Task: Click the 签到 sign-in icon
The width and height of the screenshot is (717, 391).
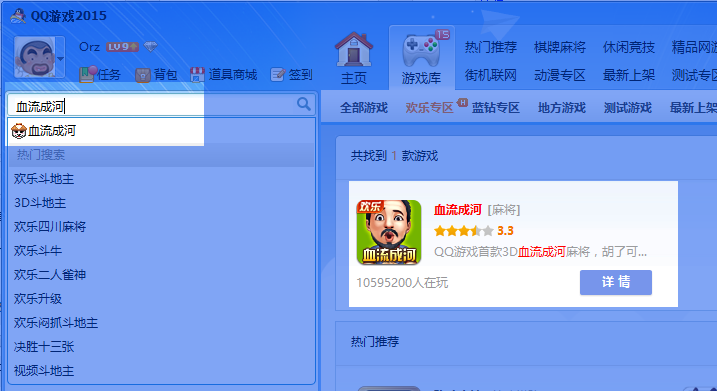Action: point(278,75)
